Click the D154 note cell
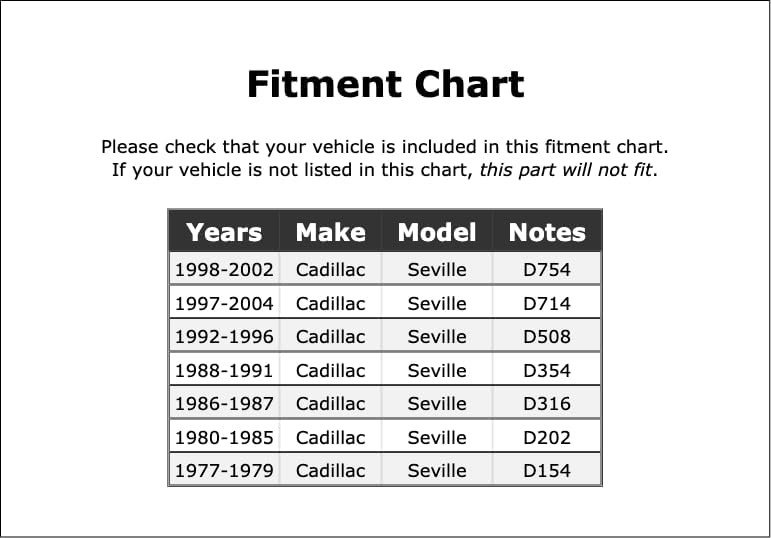771x538 pixels. coord(547,470)
